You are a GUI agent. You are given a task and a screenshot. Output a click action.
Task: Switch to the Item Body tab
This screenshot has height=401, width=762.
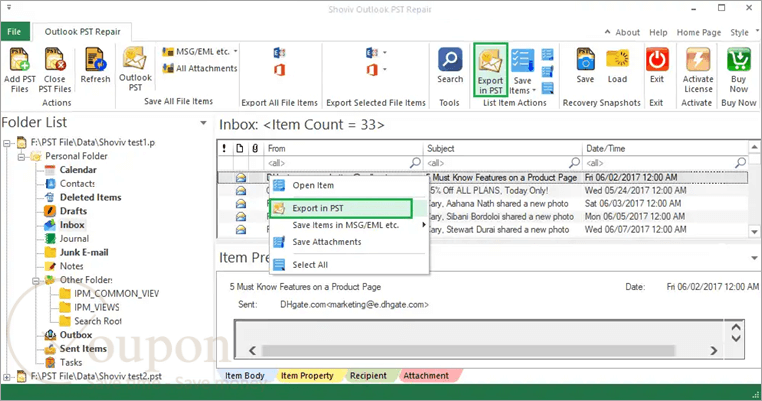tap(244, 376)
